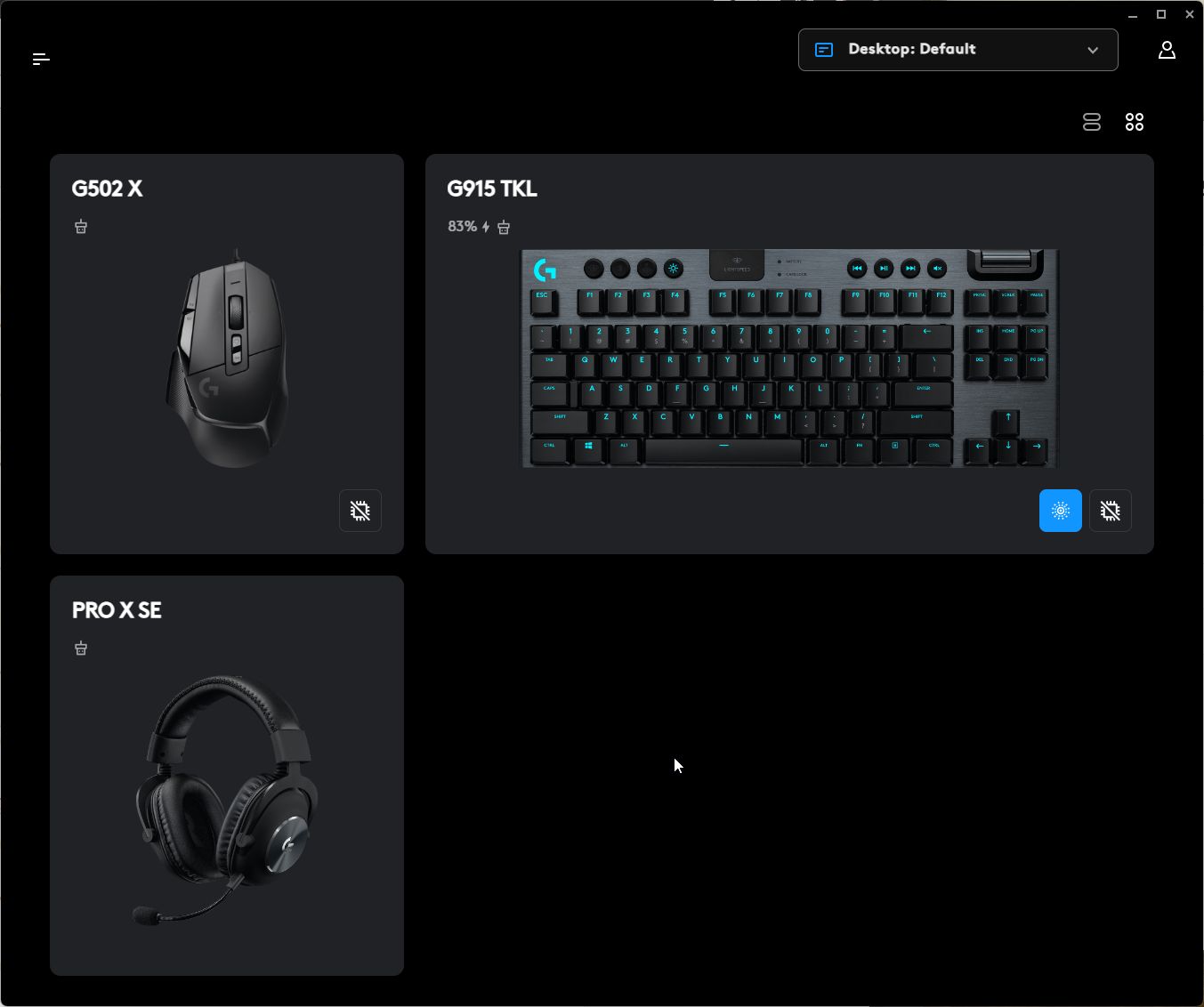Image resolution: width=1204 pixels, height=1007 pixels.
Task: Click the G915 TKL device title
Action: (x=492, y=189)
